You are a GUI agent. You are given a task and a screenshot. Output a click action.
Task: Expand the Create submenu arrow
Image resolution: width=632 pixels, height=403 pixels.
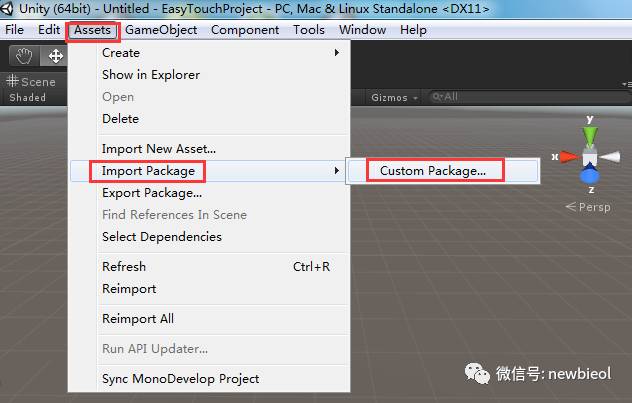click(337, 52)
